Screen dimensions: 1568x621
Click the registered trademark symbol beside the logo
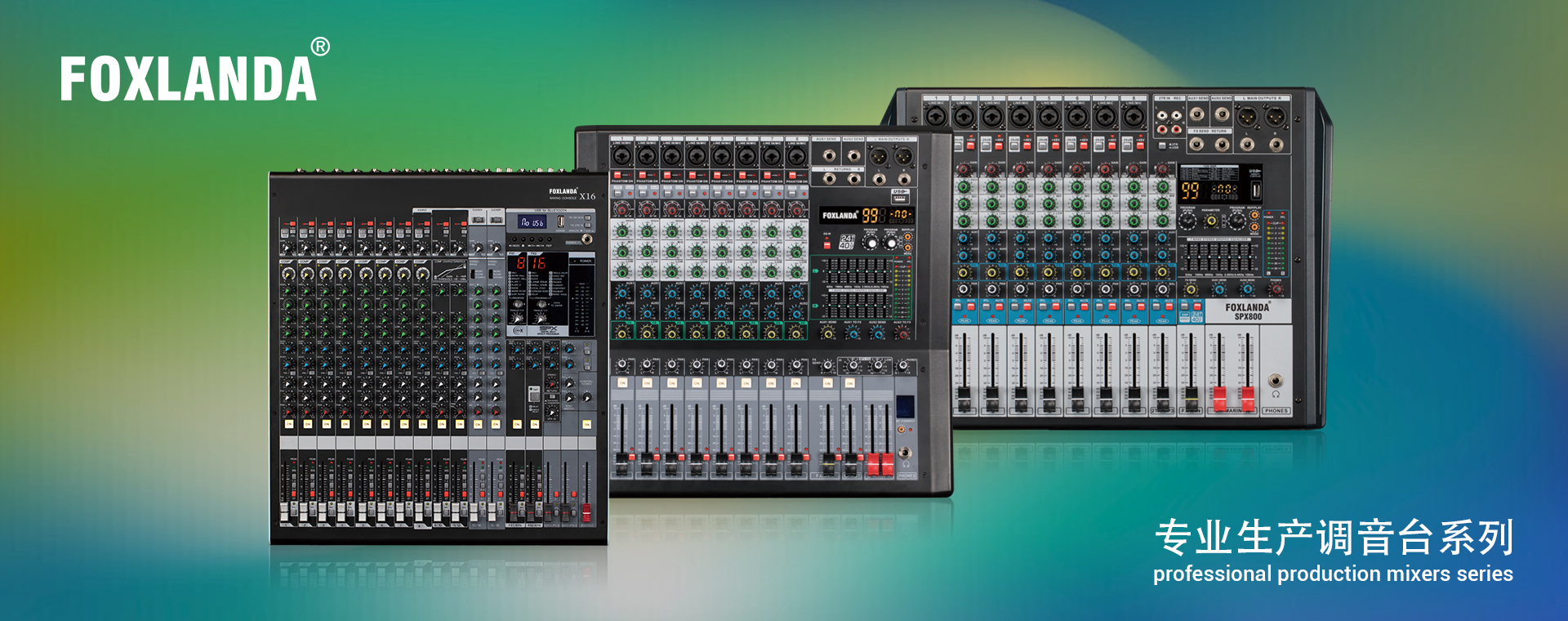click(x=321, y=47)
